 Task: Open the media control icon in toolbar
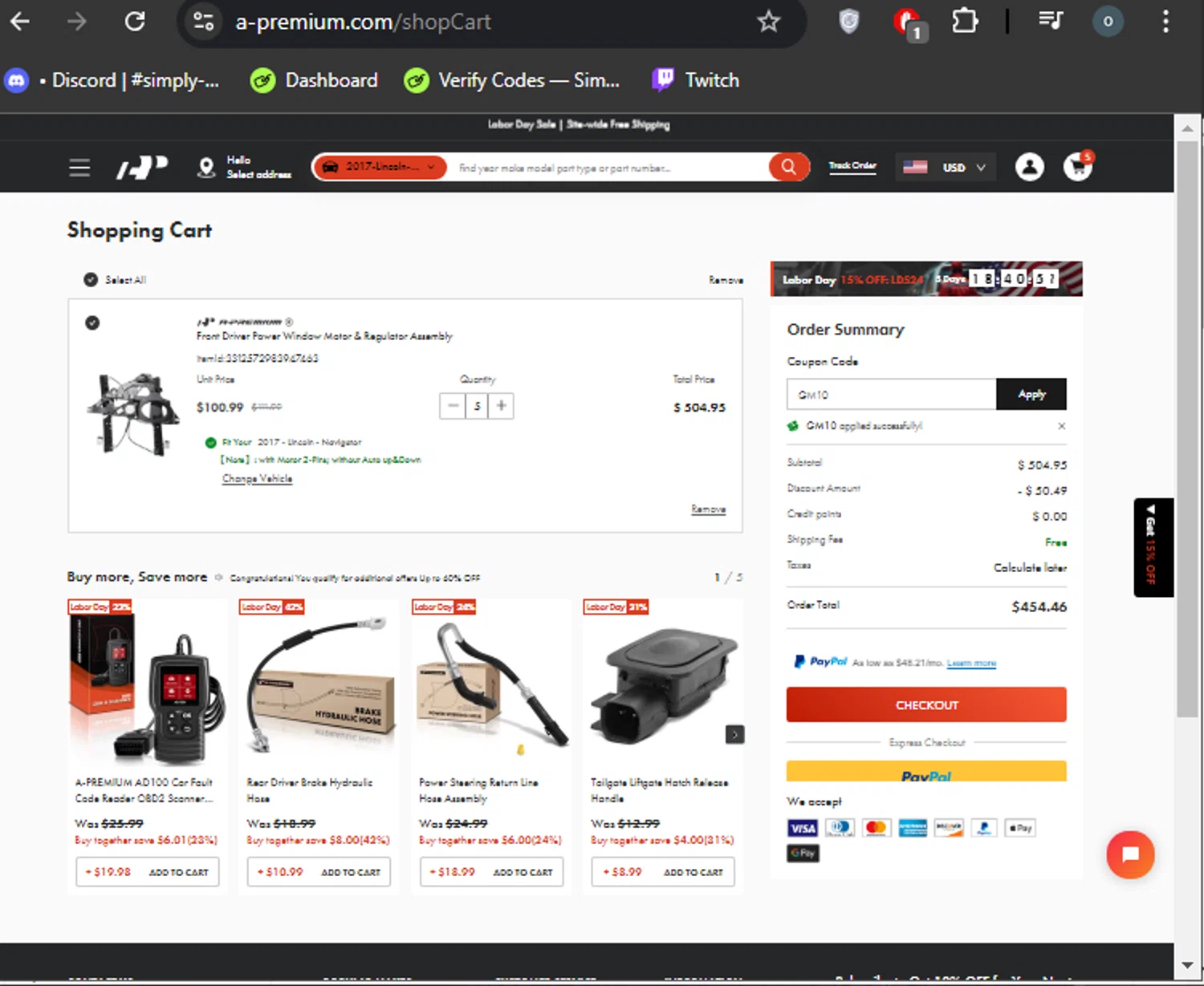[x=1050, y=22]
